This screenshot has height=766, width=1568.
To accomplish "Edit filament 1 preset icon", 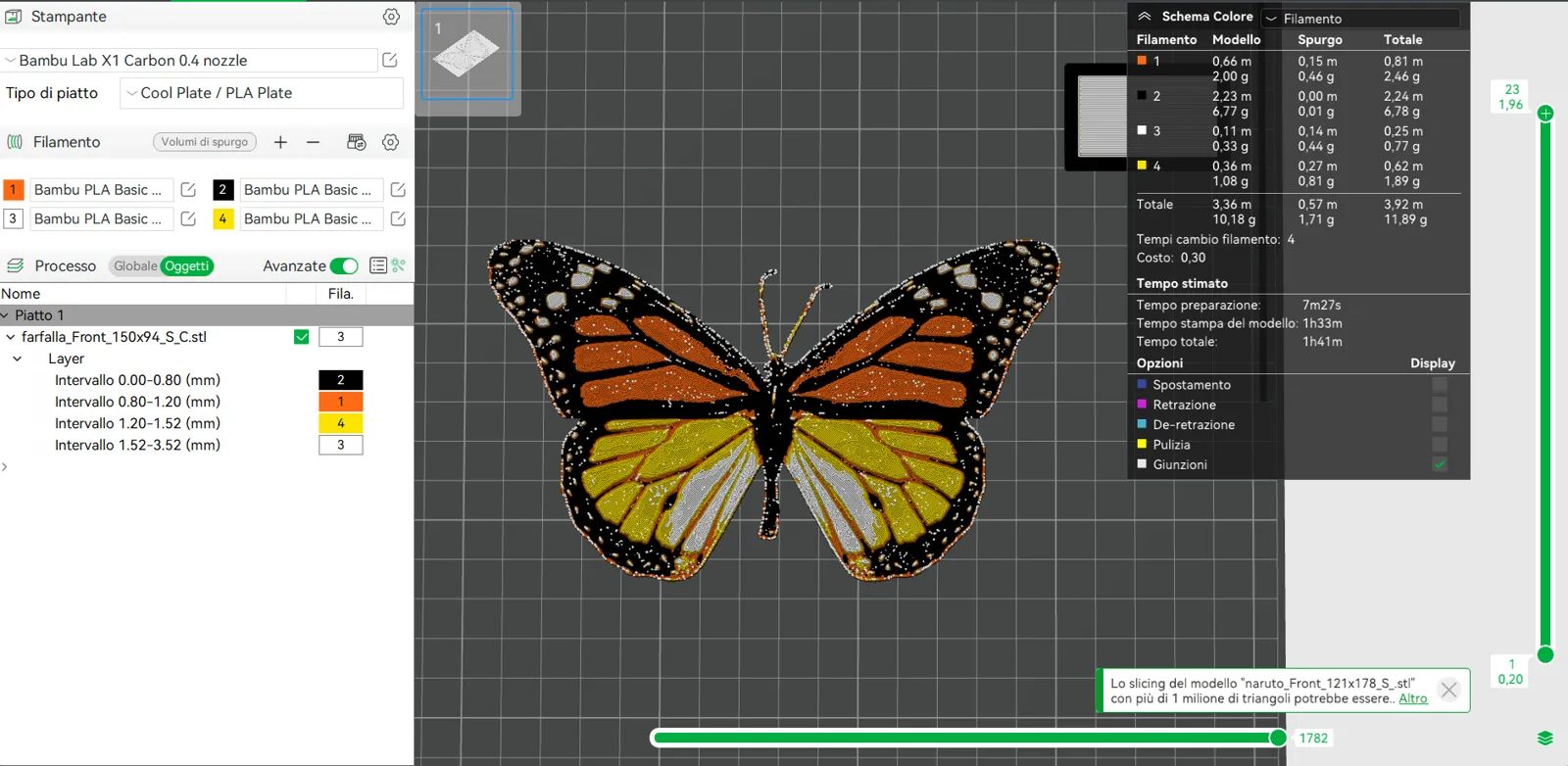I will click(x=188, y=190).
